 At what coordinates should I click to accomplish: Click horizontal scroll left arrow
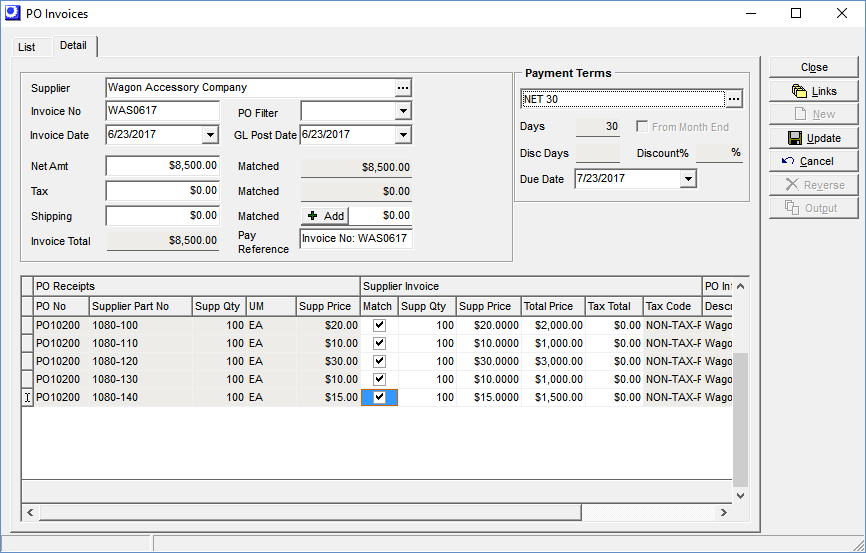(x=30, y=513)
